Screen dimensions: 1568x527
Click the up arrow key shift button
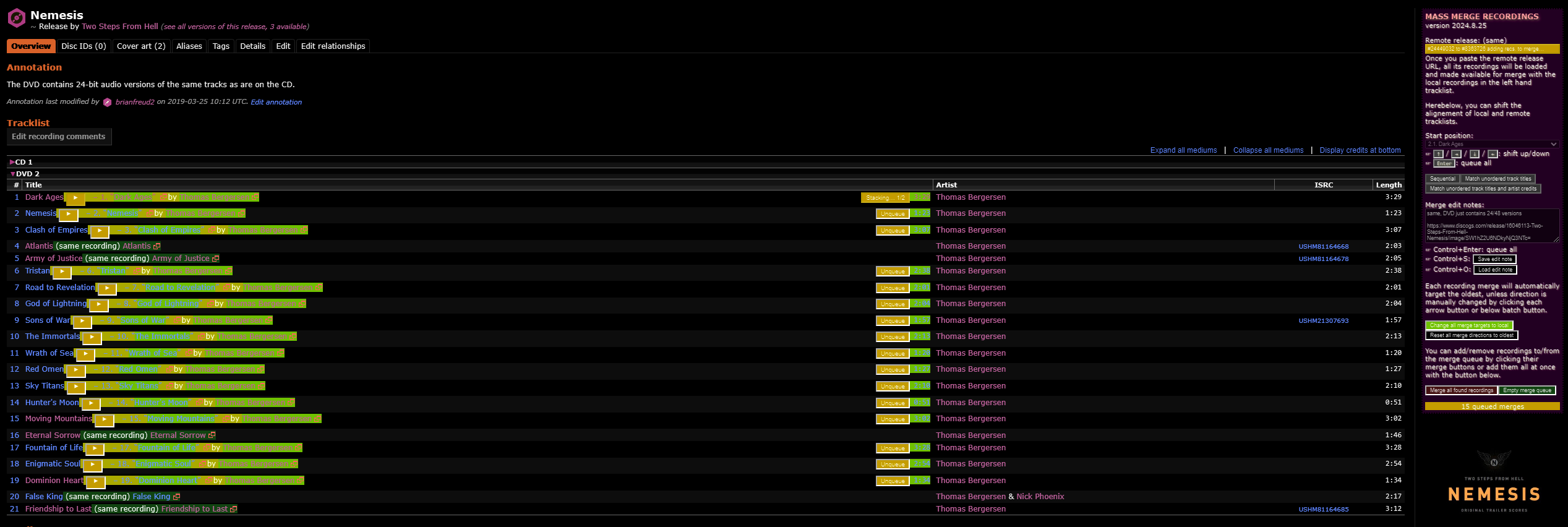click(x=1438, y=154)
